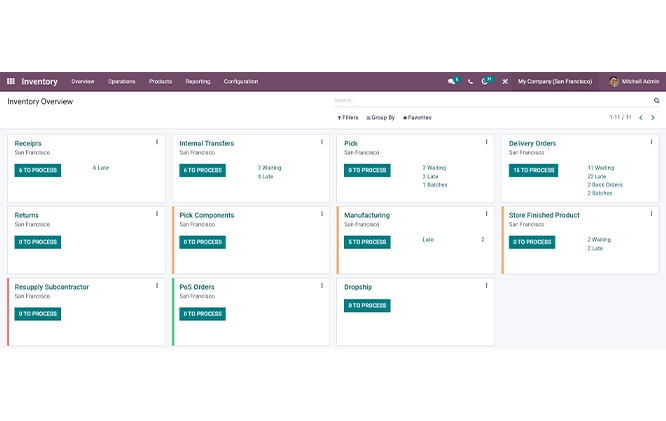Click the debug tools wrench icon
This screenshot has height=421, width=666.
(505, 82)
